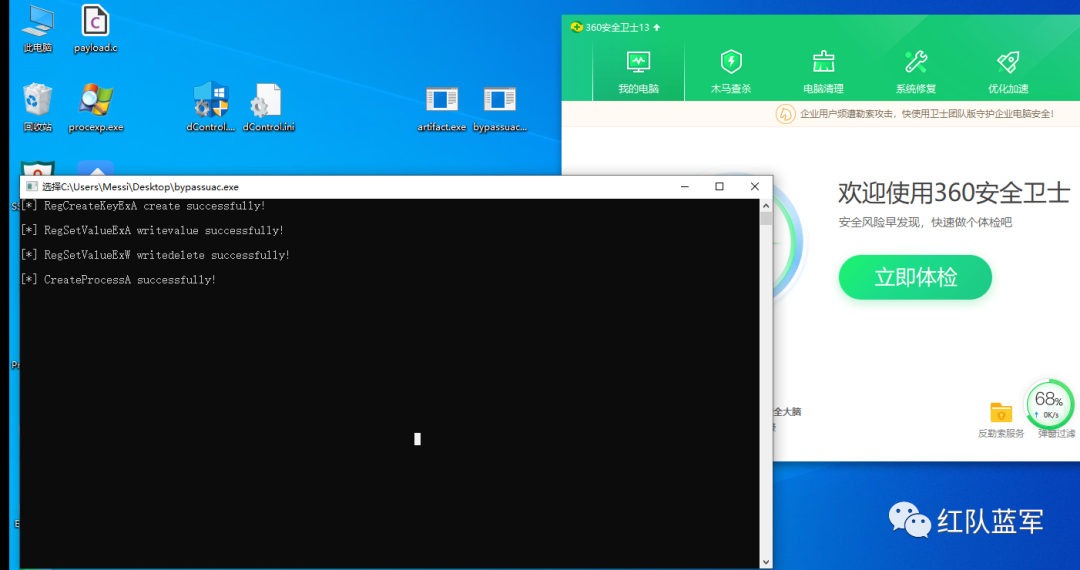Click the 安全风险早发现 subtitle text
1080x570 pixels.
tap(925, 222)
